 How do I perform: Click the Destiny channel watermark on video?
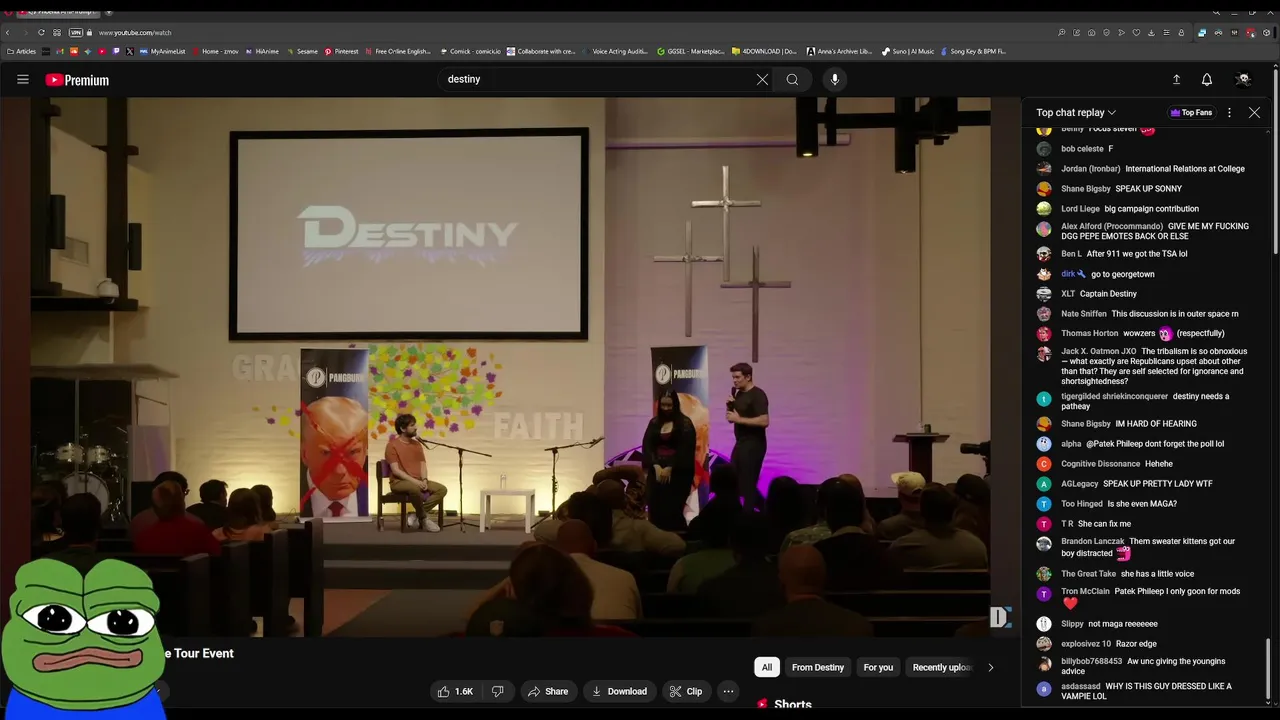tap(1000, 617)
